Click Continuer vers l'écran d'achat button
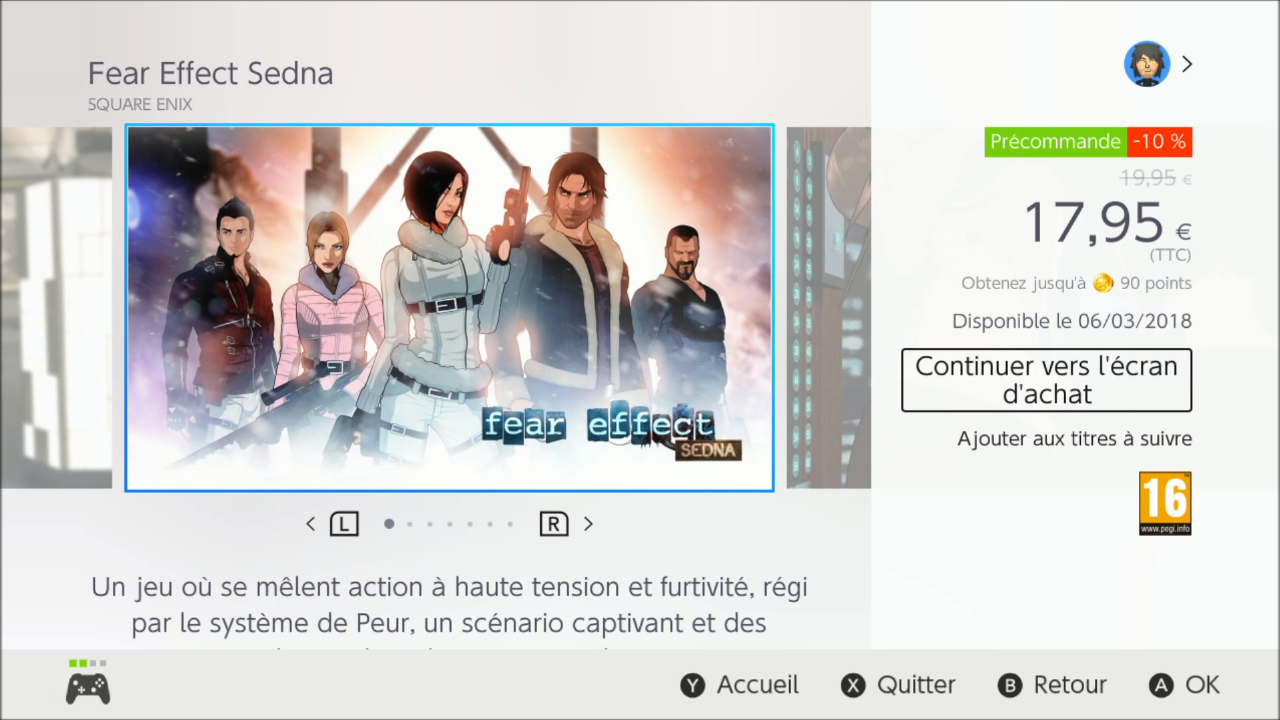The image size is (1280, 720). tap(1046, 380)
